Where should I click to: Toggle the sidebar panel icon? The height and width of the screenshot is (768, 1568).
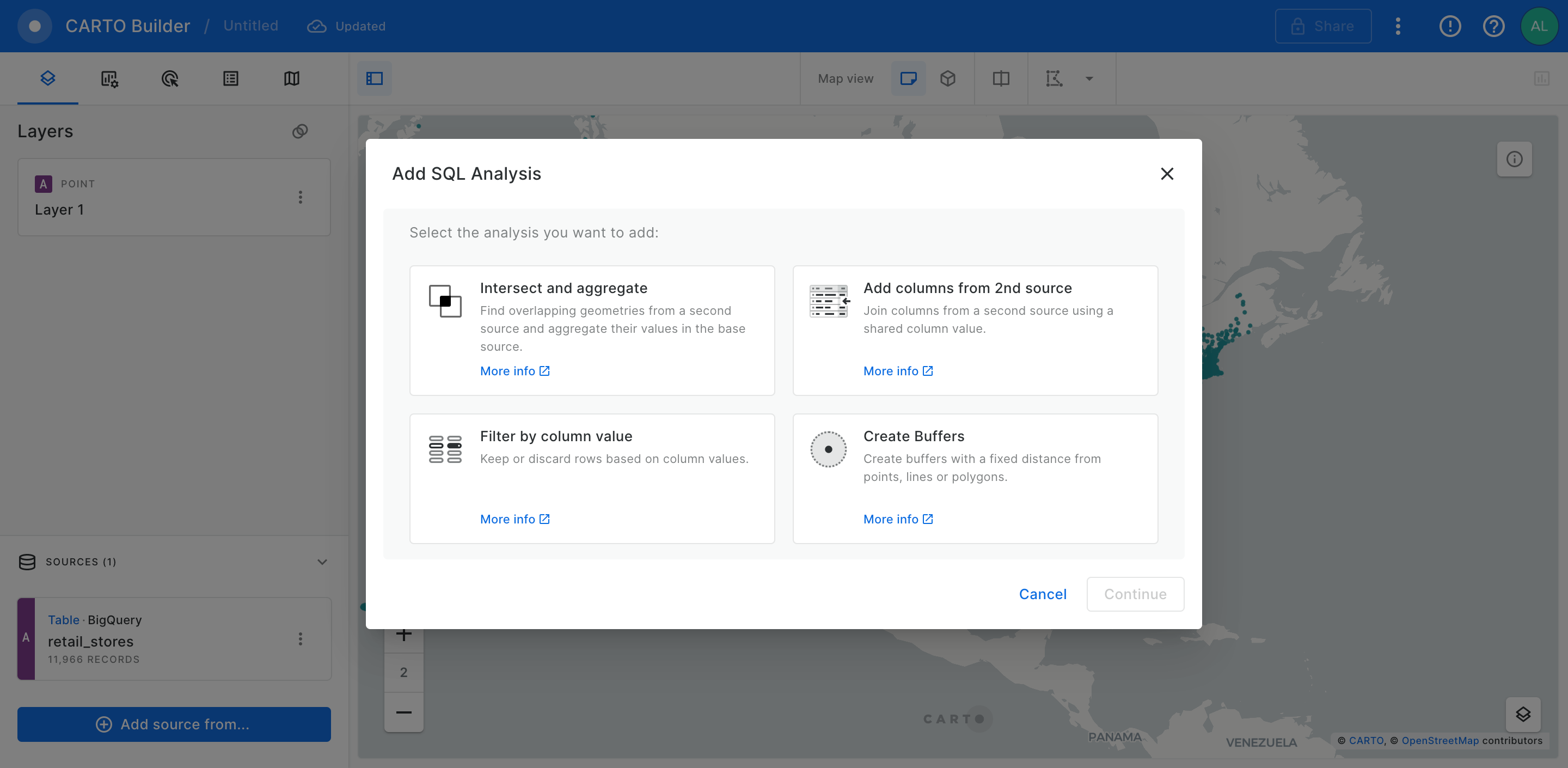pos(375,78)
